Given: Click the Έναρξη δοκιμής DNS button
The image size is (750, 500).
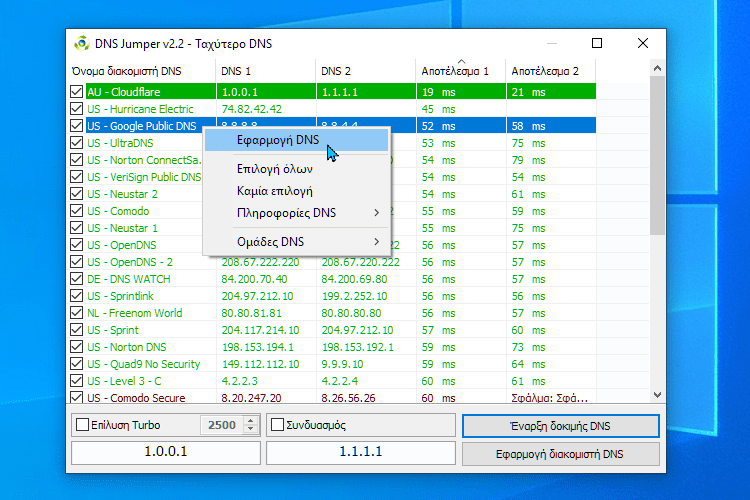Looking at the screenshot, I should pos(561,426).
